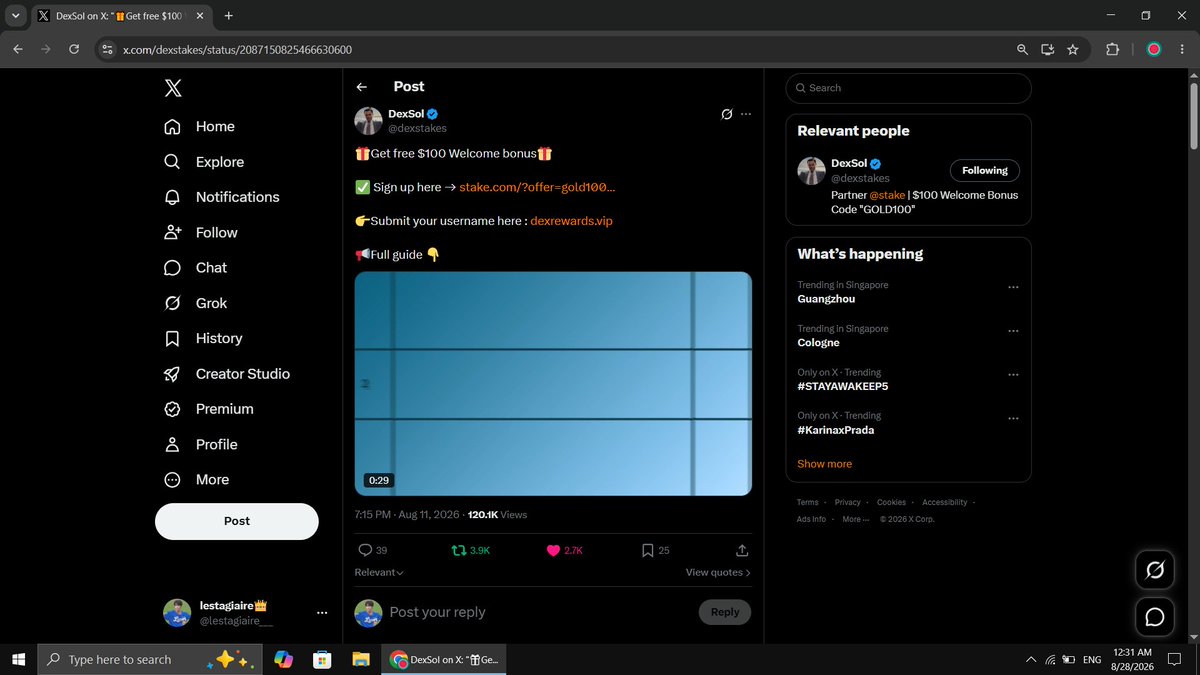Open Follow in the sidebar
1200x675 pixels.
[x=201, y=233]
